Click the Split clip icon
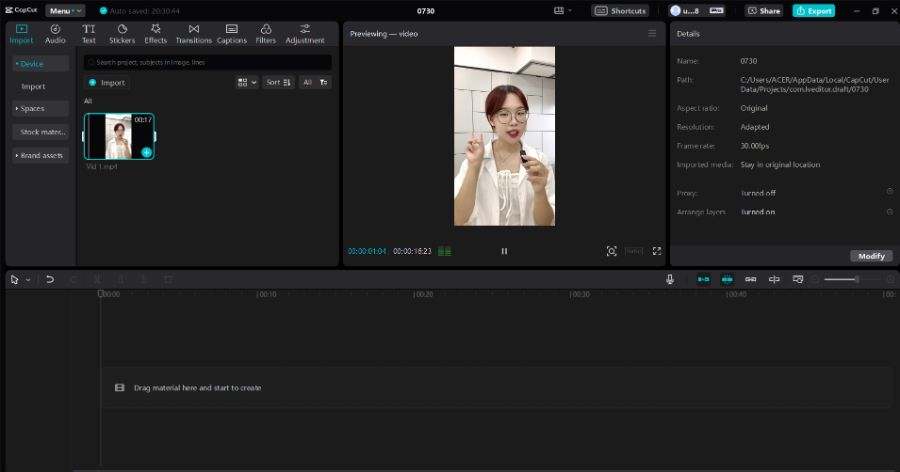 (98, 280)
